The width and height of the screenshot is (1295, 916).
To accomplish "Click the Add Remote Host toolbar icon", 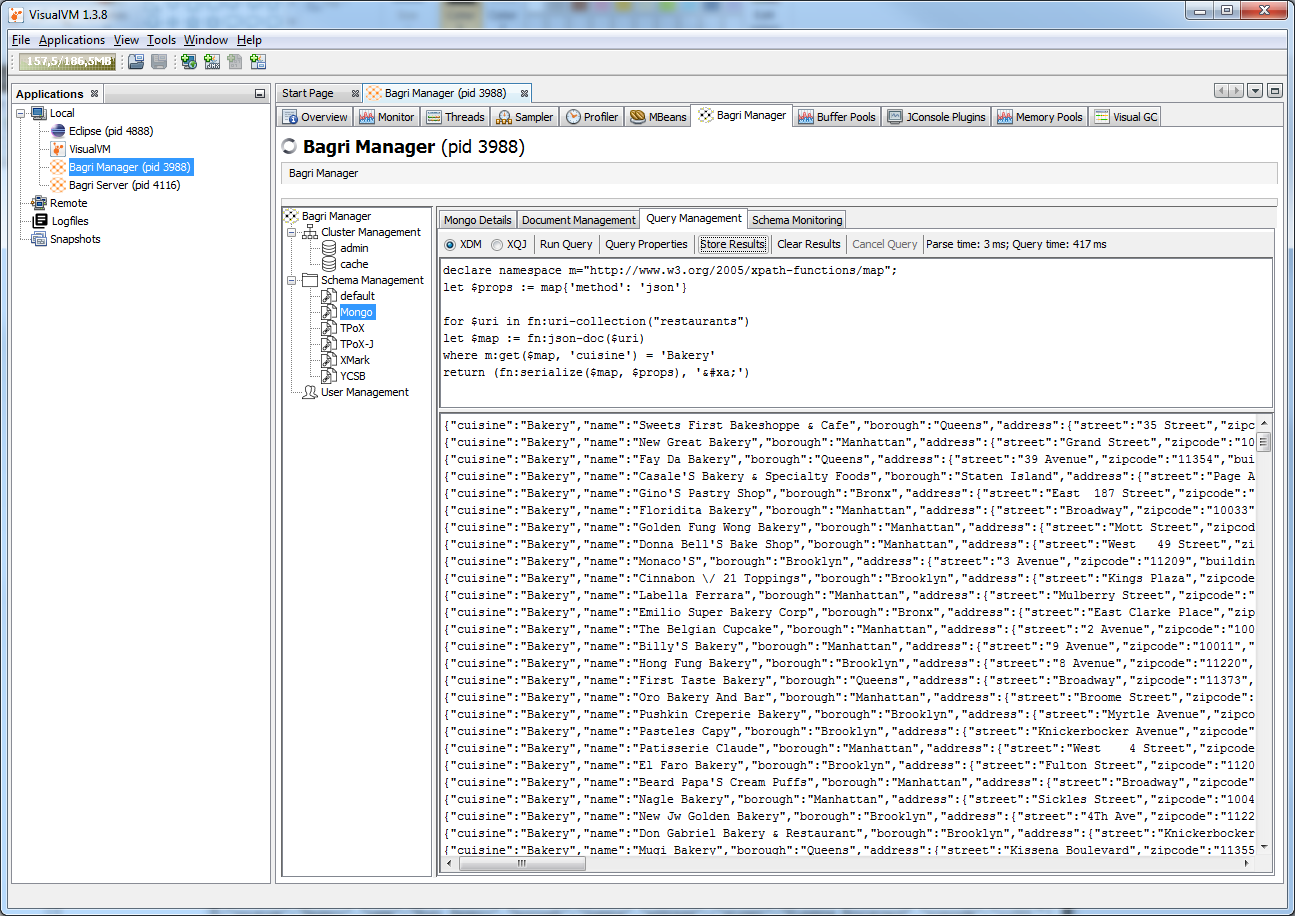I will click(x=189, y=62).
